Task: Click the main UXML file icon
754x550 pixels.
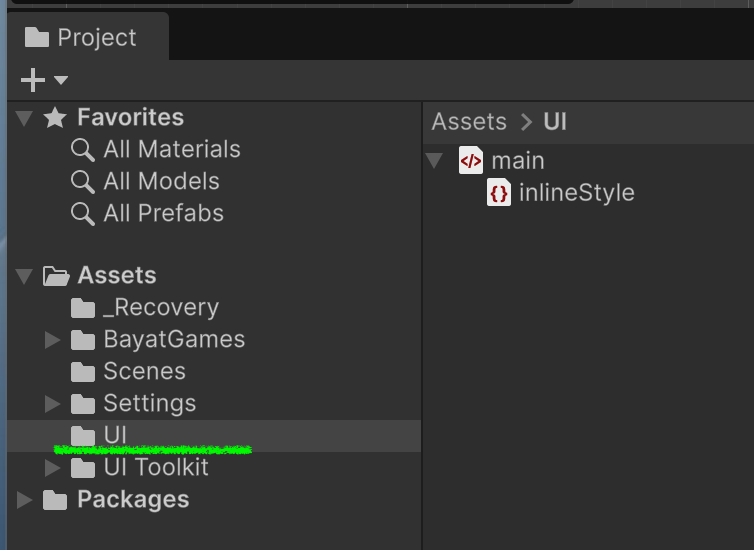Action: [x=471, y=160]
